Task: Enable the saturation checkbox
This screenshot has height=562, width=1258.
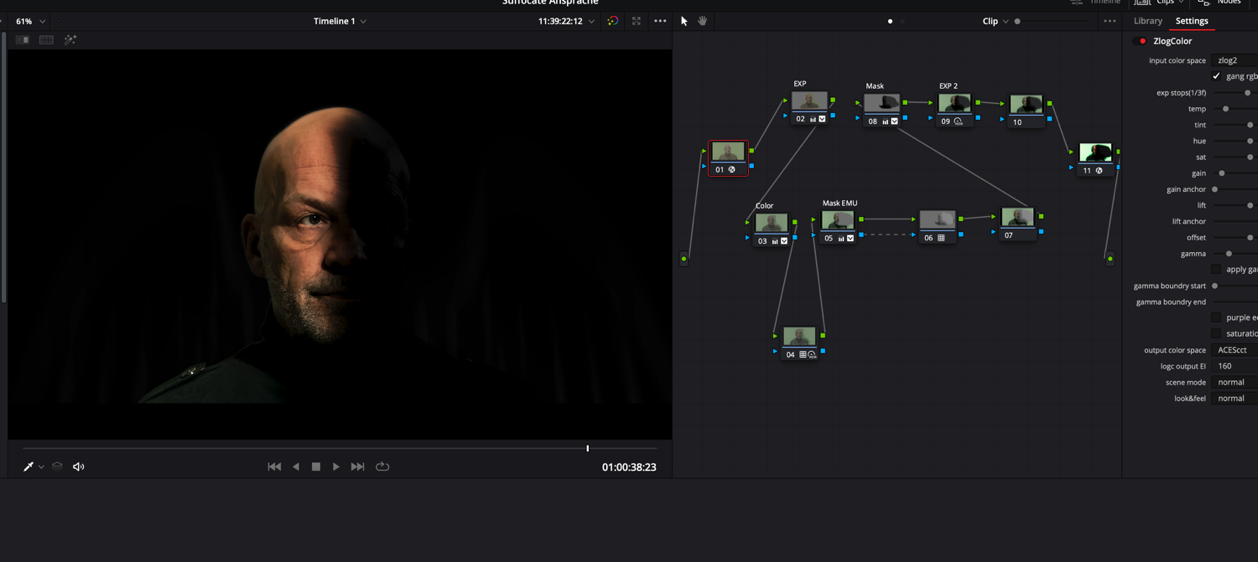Action: pos(1217,334)
